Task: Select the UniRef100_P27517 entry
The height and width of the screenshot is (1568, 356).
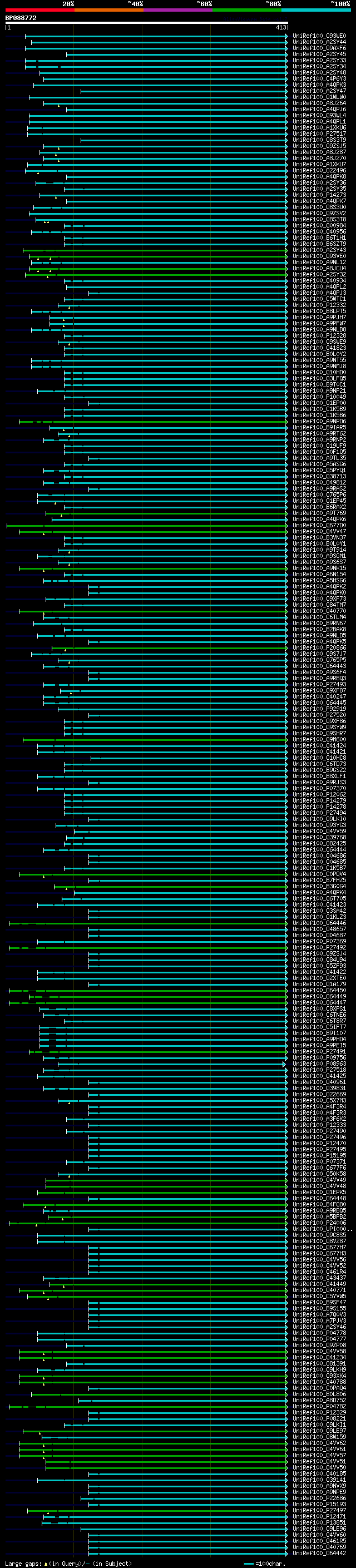Action: click(319, 134)
